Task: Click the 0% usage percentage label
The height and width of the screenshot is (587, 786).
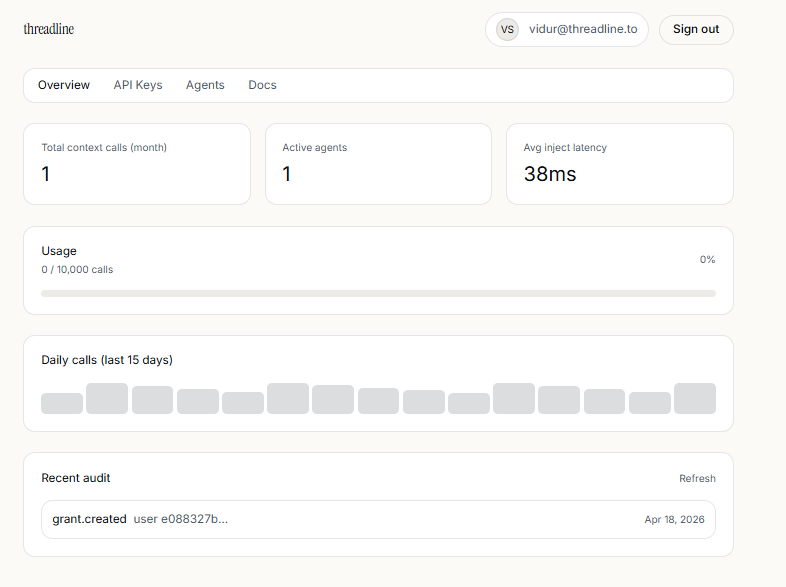Action: (x=707, y=260)
